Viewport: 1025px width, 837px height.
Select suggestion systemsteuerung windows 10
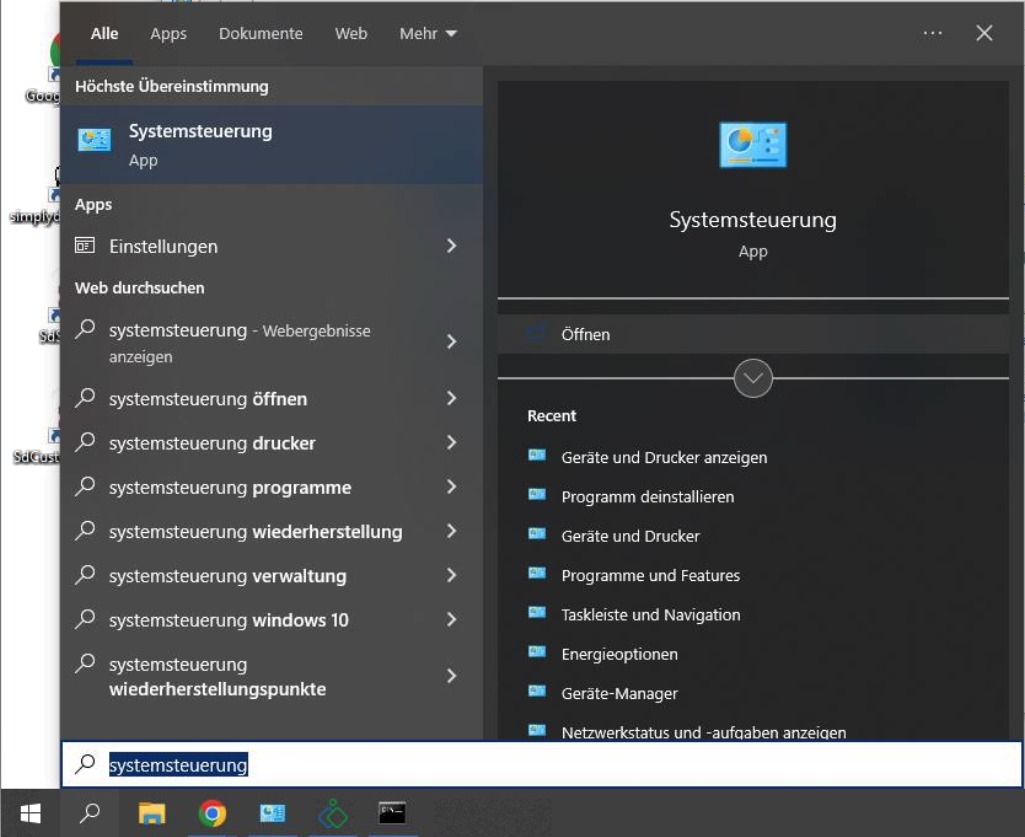[x=229, y=619]
